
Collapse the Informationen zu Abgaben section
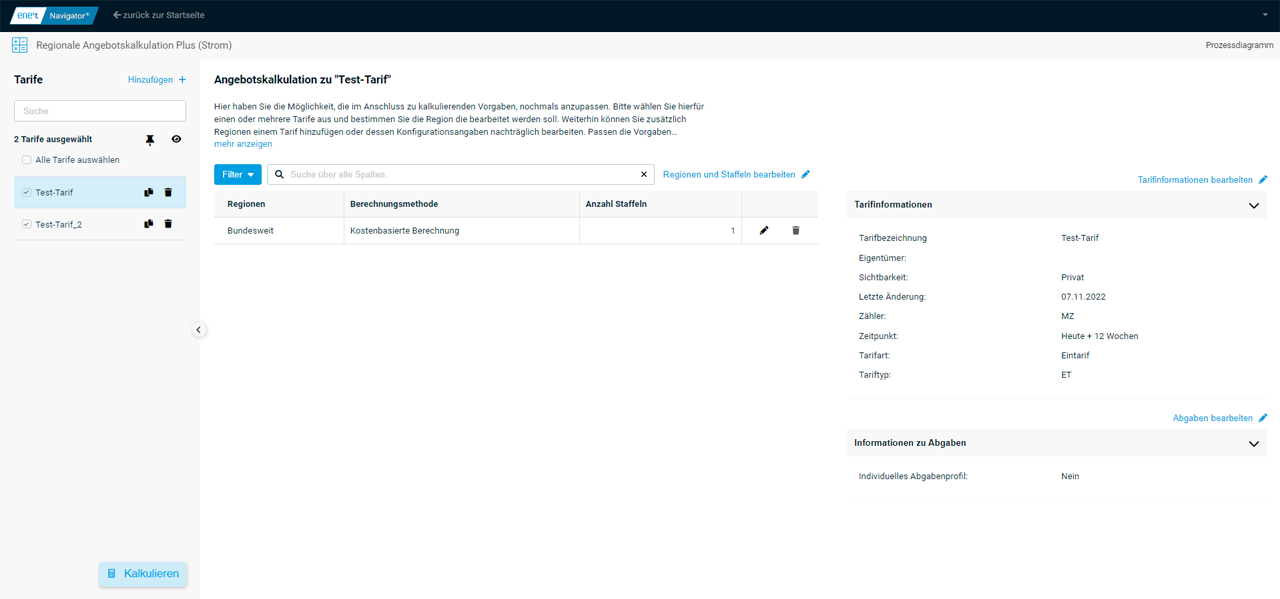pyautogui.click(x=1253, y=443)
